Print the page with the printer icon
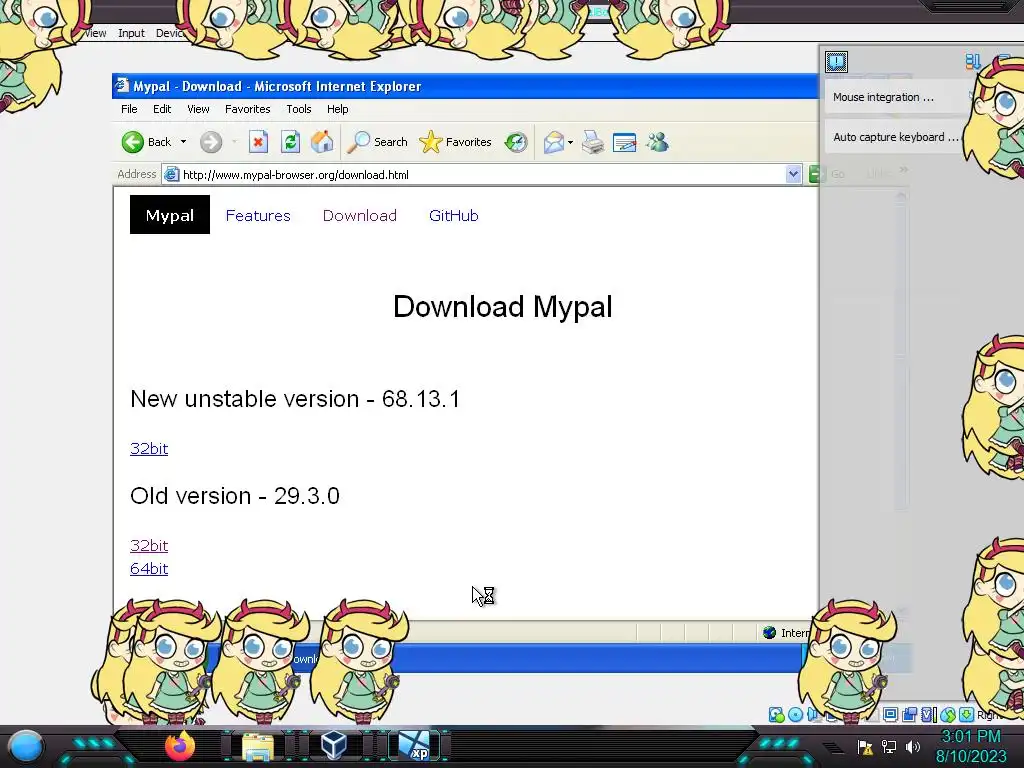 (593, 142)
